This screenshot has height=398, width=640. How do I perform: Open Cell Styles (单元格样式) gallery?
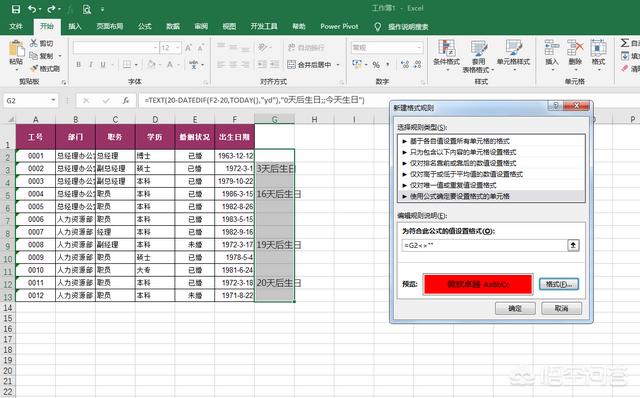coord(513,55)
